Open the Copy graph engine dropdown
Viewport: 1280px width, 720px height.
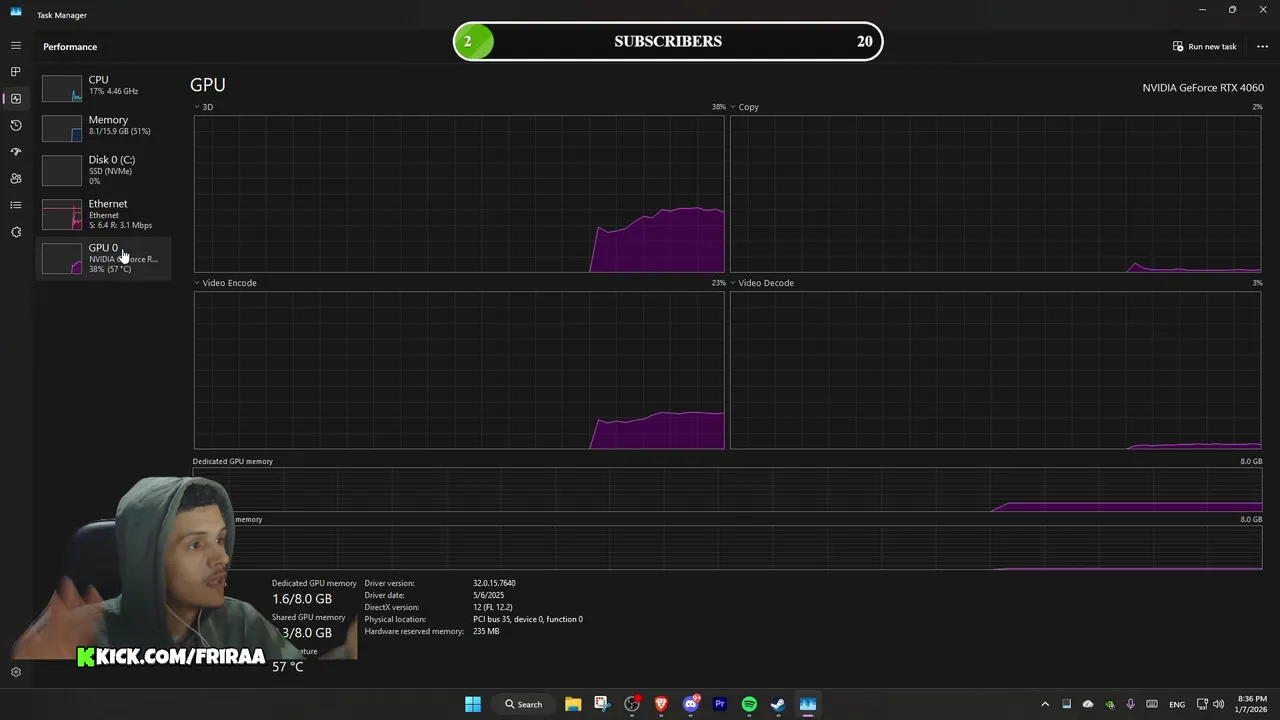point(744,107)
